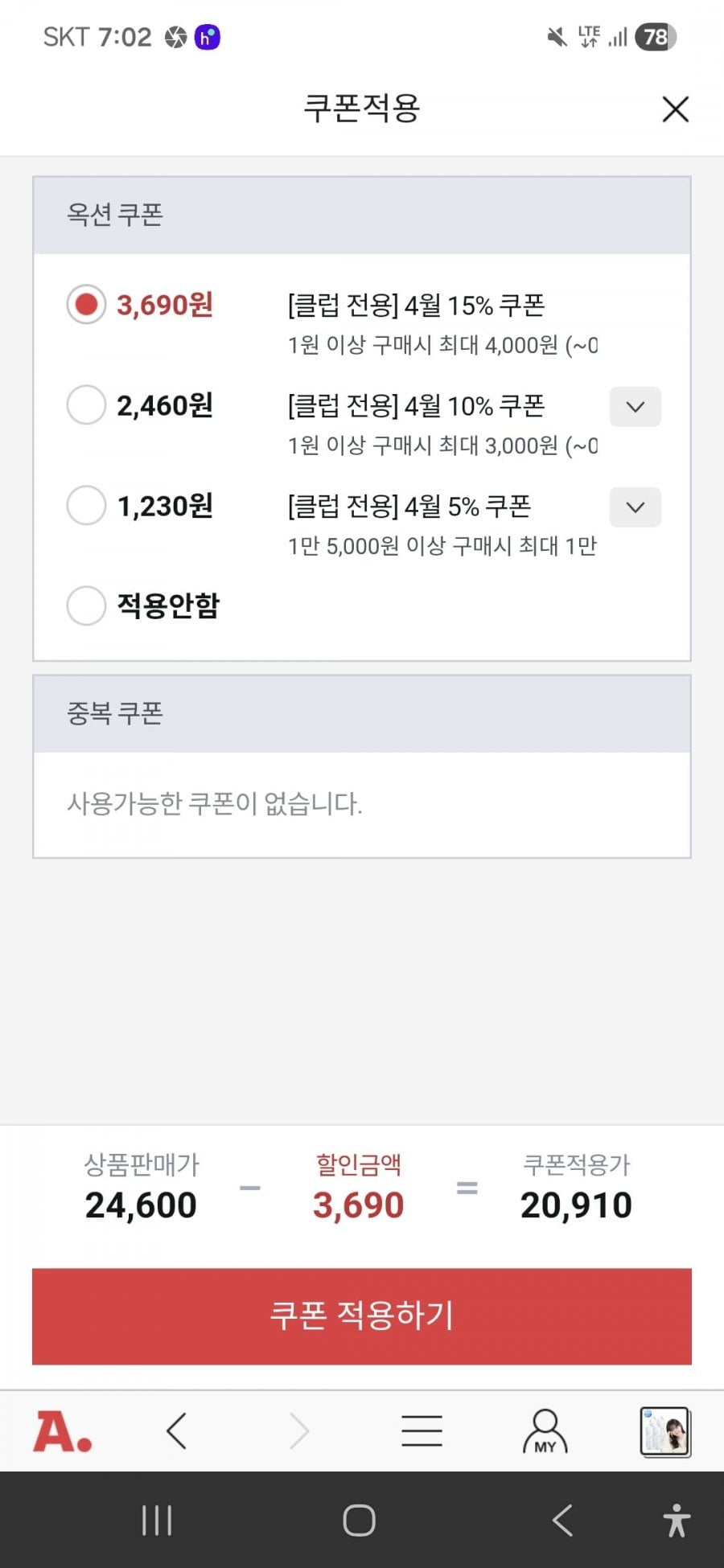724x1568 pixels.
Task: Expand details for the 5% coupon
Action: 635,507
